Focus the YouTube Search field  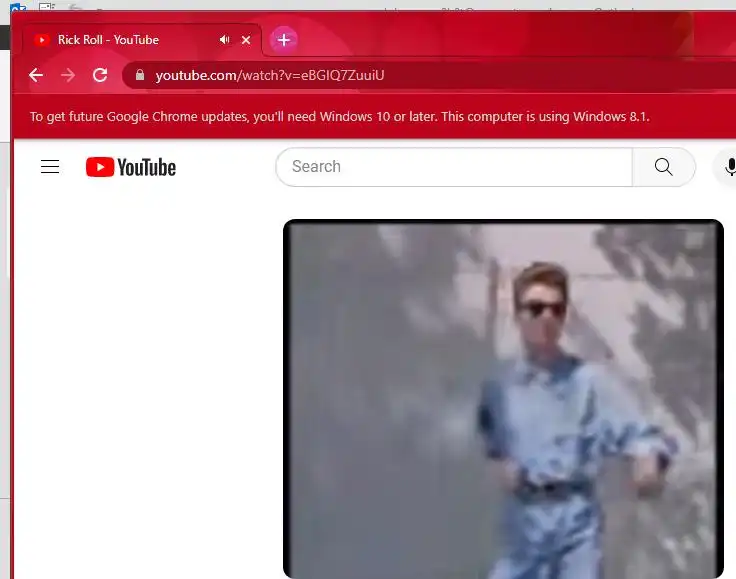[454, 167]
